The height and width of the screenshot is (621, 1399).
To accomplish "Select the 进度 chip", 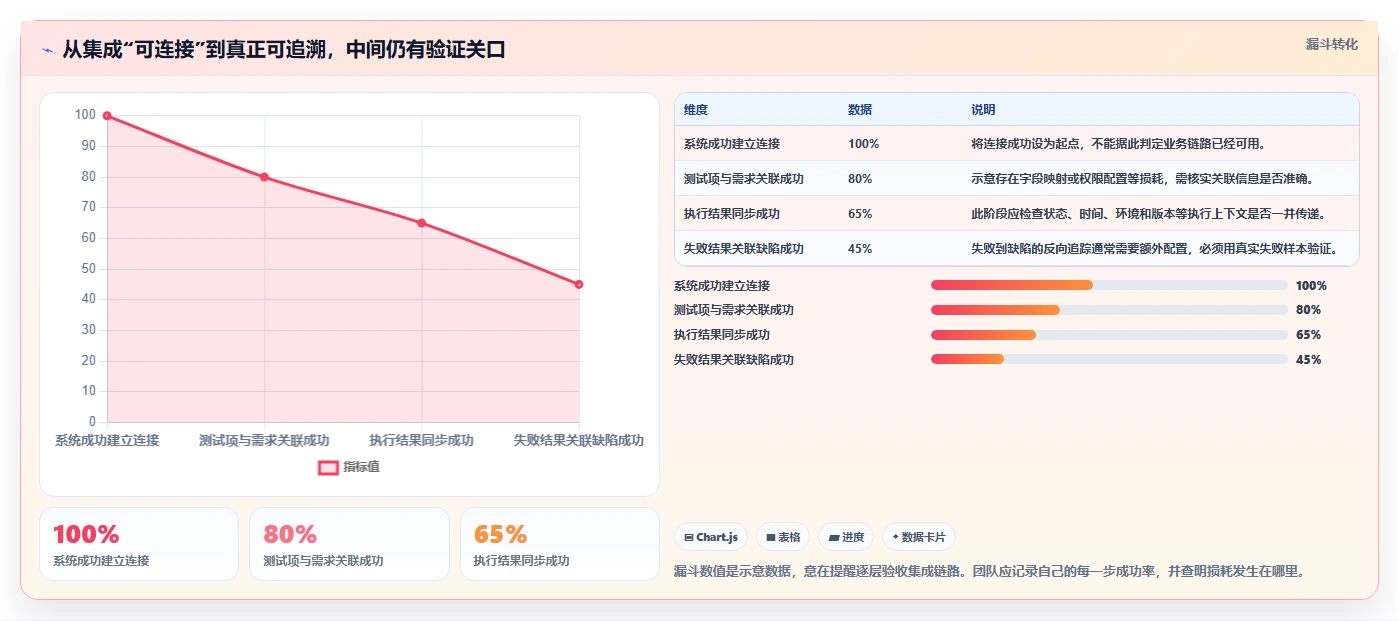I will [846, 537].
